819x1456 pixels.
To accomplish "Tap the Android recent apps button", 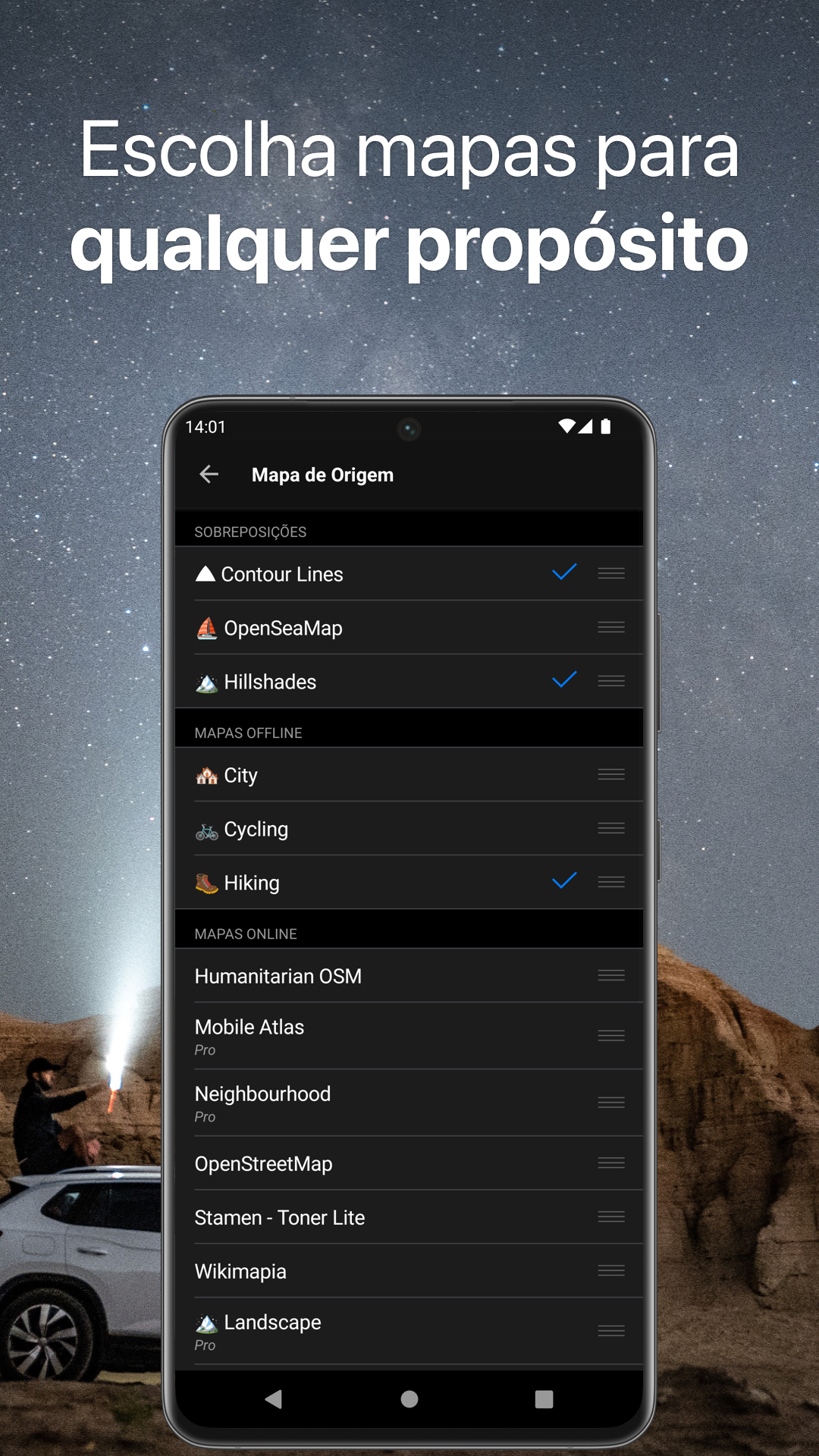I will point(544,1399).
